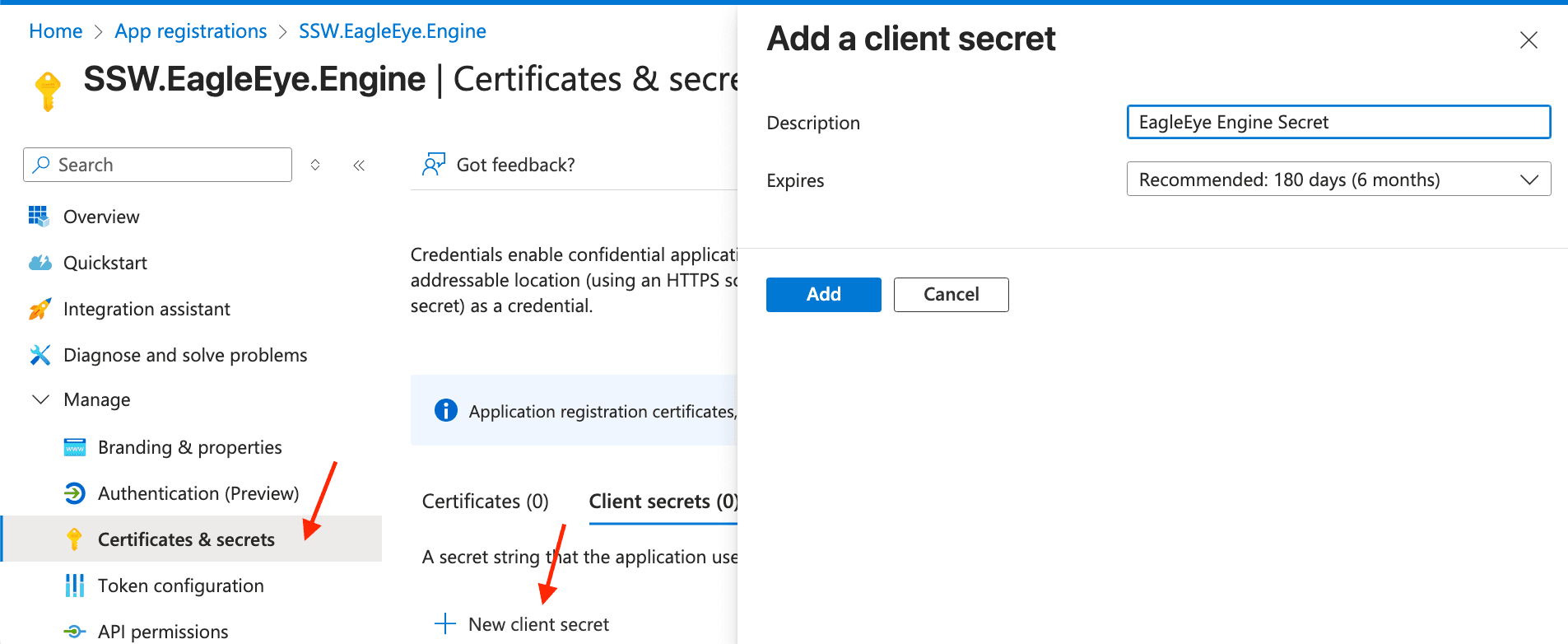Viewport: 1568px width, 644px height.
Task: Open Branding & properties settings
Action: (188, 447)
